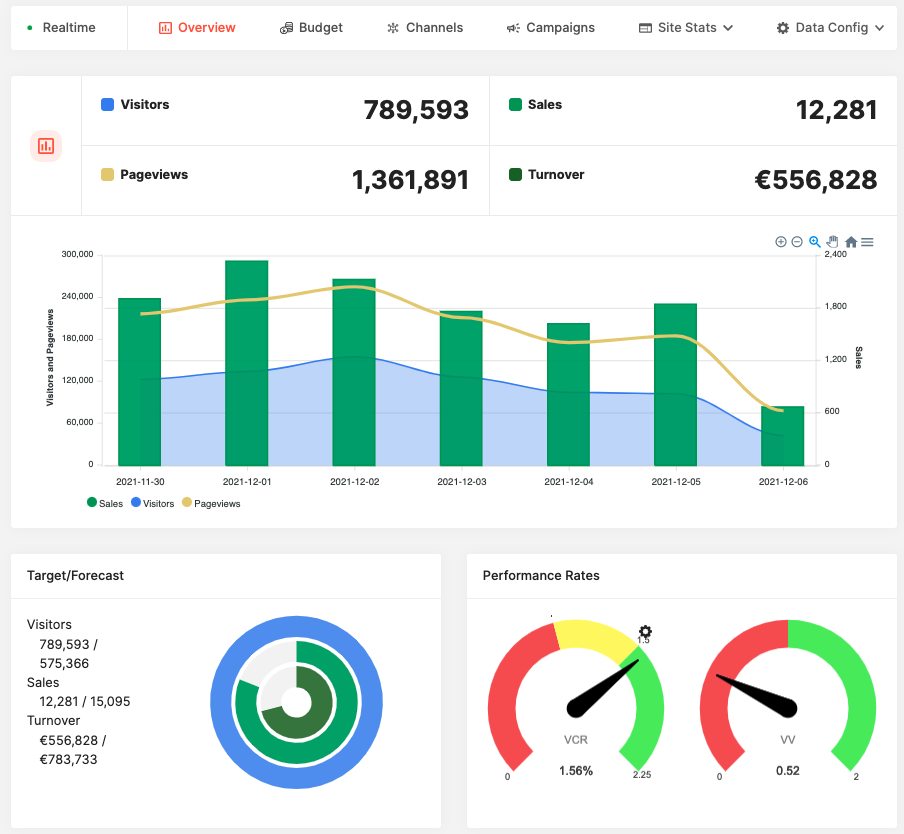
Task: Toggle the Sales series in the chart legend
Action: pyautogui.click(x=104, y=503)
